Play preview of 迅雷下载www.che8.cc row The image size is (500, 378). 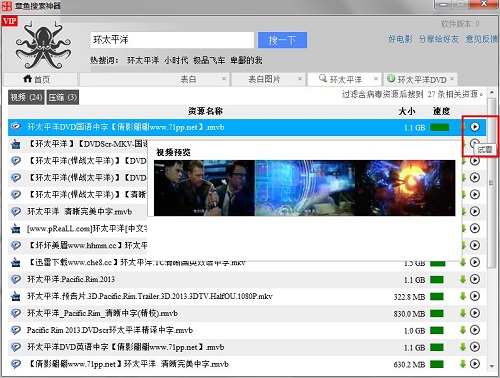point(475,262)
